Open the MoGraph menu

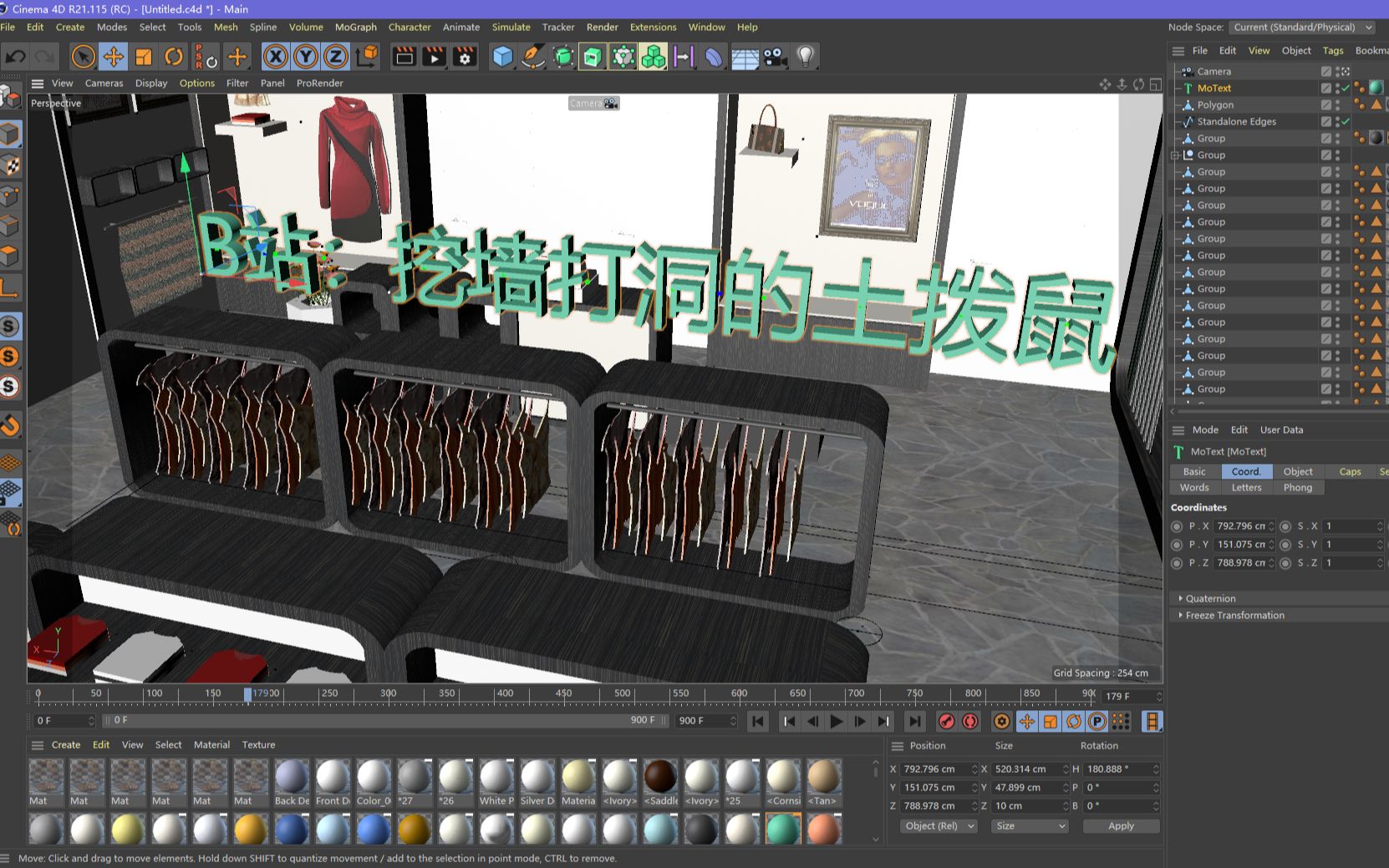355,27
